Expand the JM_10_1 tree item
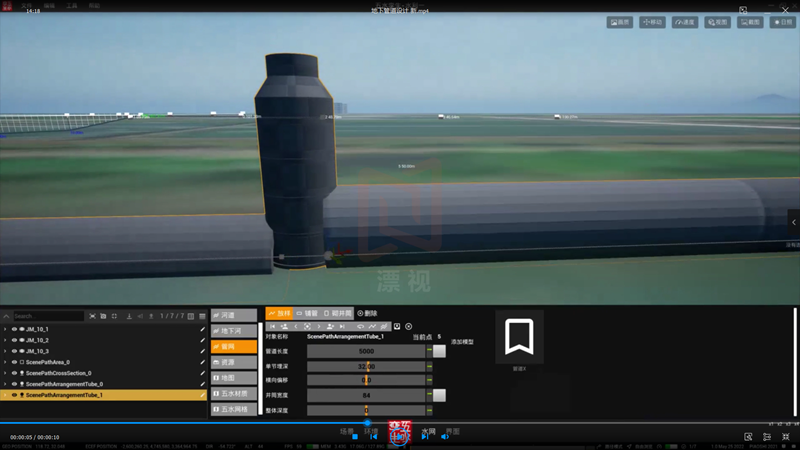The width and height of the screenshot is (800, 450). (5, 329)
